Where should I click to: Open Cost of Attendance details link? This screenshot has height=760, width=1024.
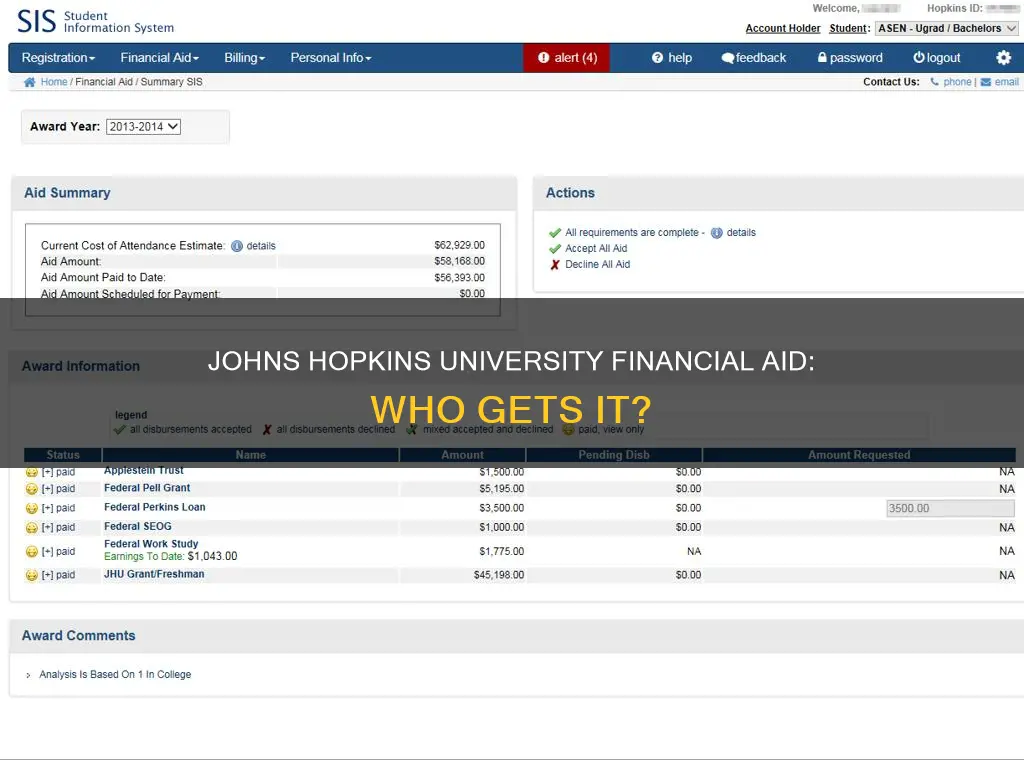261,246
